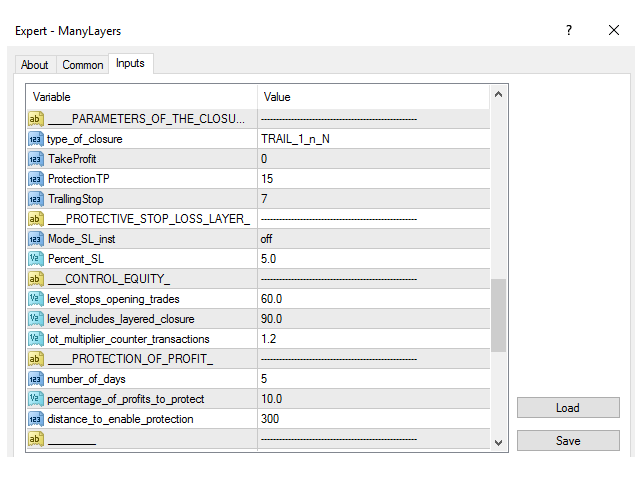Open the About tab
This screenshot has width=640, height=480.
35,65
